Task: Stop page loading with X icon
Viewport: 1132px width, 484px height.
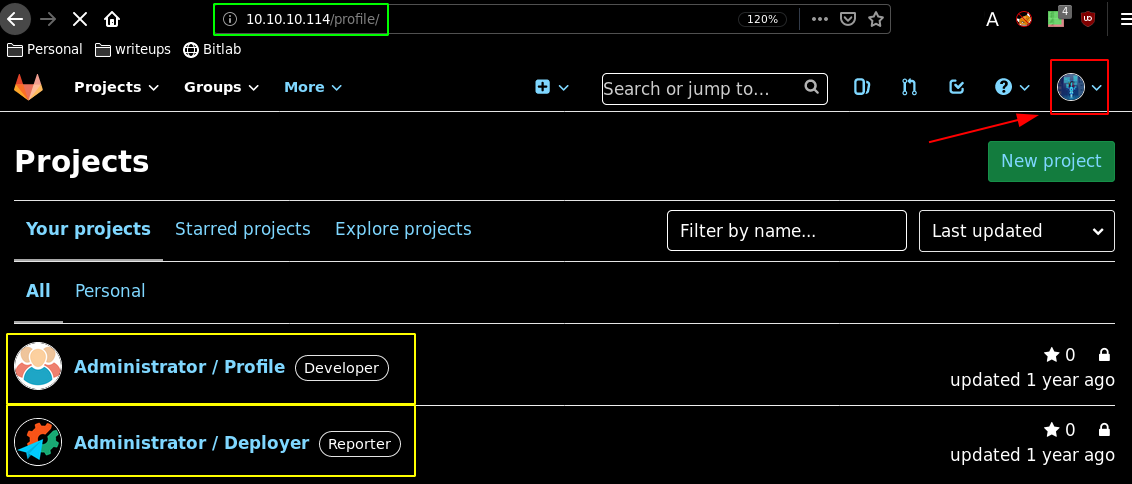Action: tap(80, 19)
